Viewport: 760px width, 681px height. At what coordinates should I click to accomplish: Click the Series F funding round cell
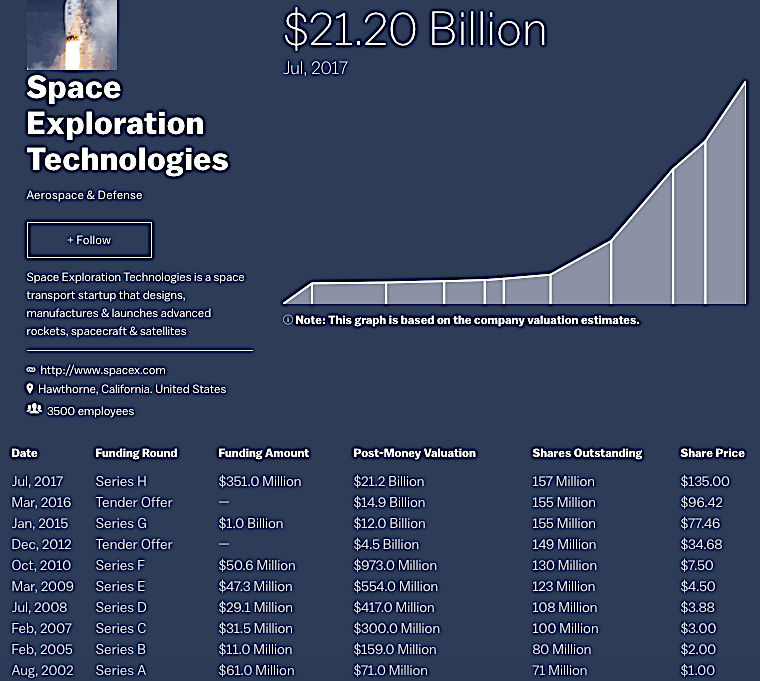[x=120, y=565]
